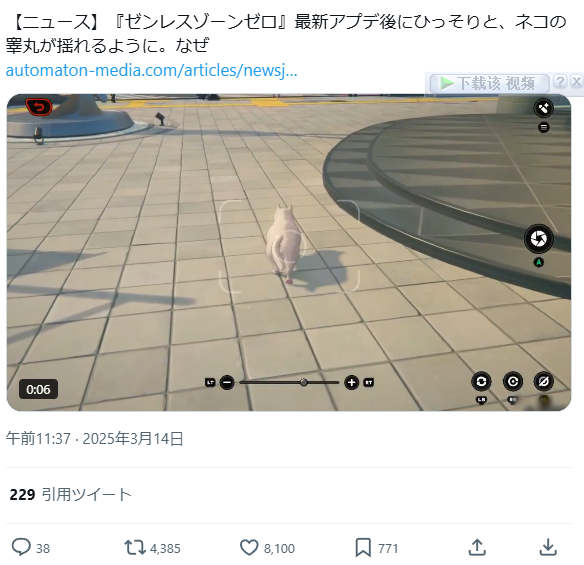Screen dimensions: 584x565
Task: Open the automaton-media.com article link
Action: [152, 70]
